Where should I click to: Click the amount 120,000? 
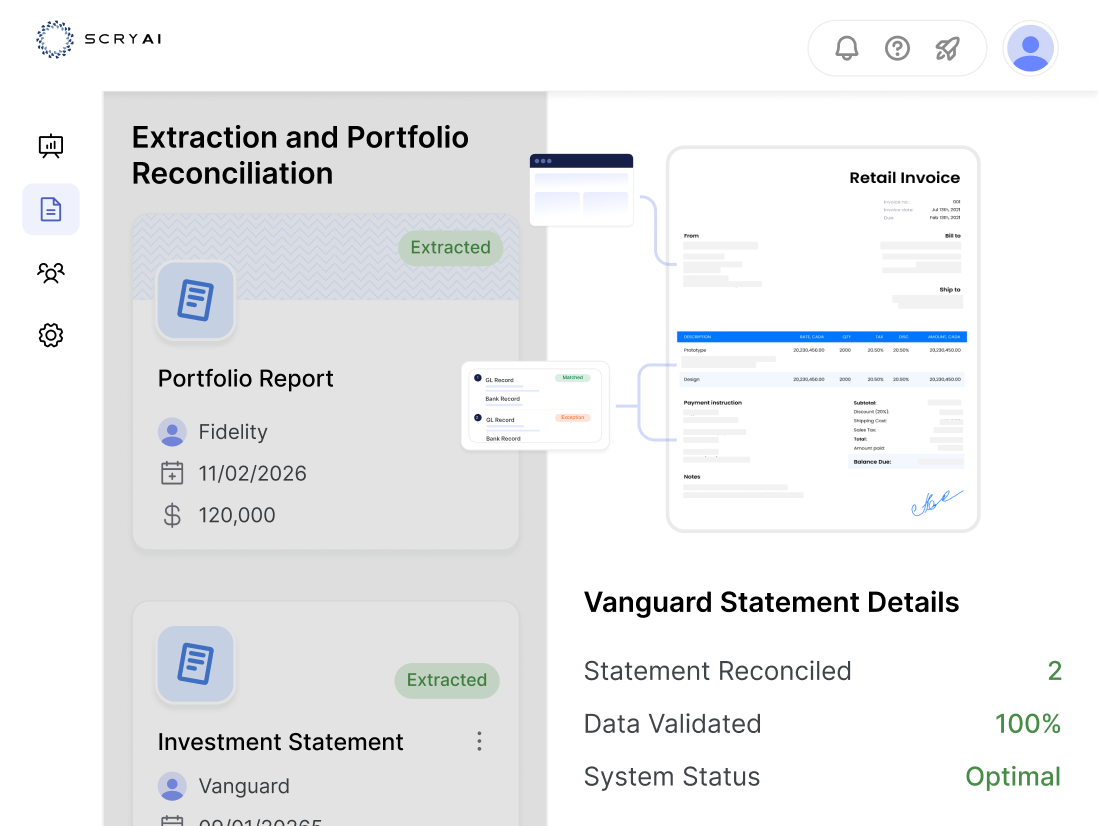point(237,515)
